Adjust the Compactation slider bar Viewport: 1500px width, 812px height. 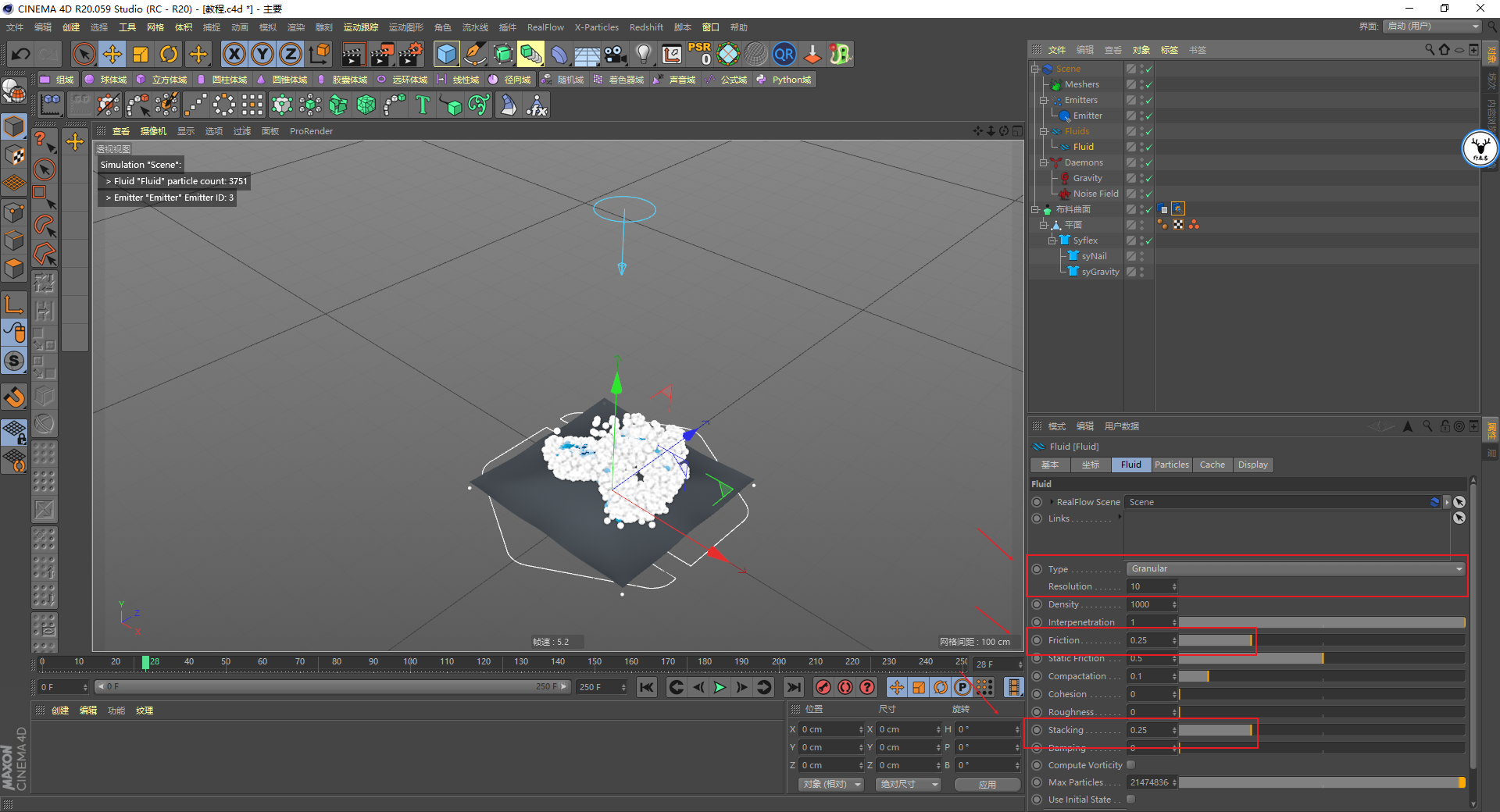(x=1322, y=676)
